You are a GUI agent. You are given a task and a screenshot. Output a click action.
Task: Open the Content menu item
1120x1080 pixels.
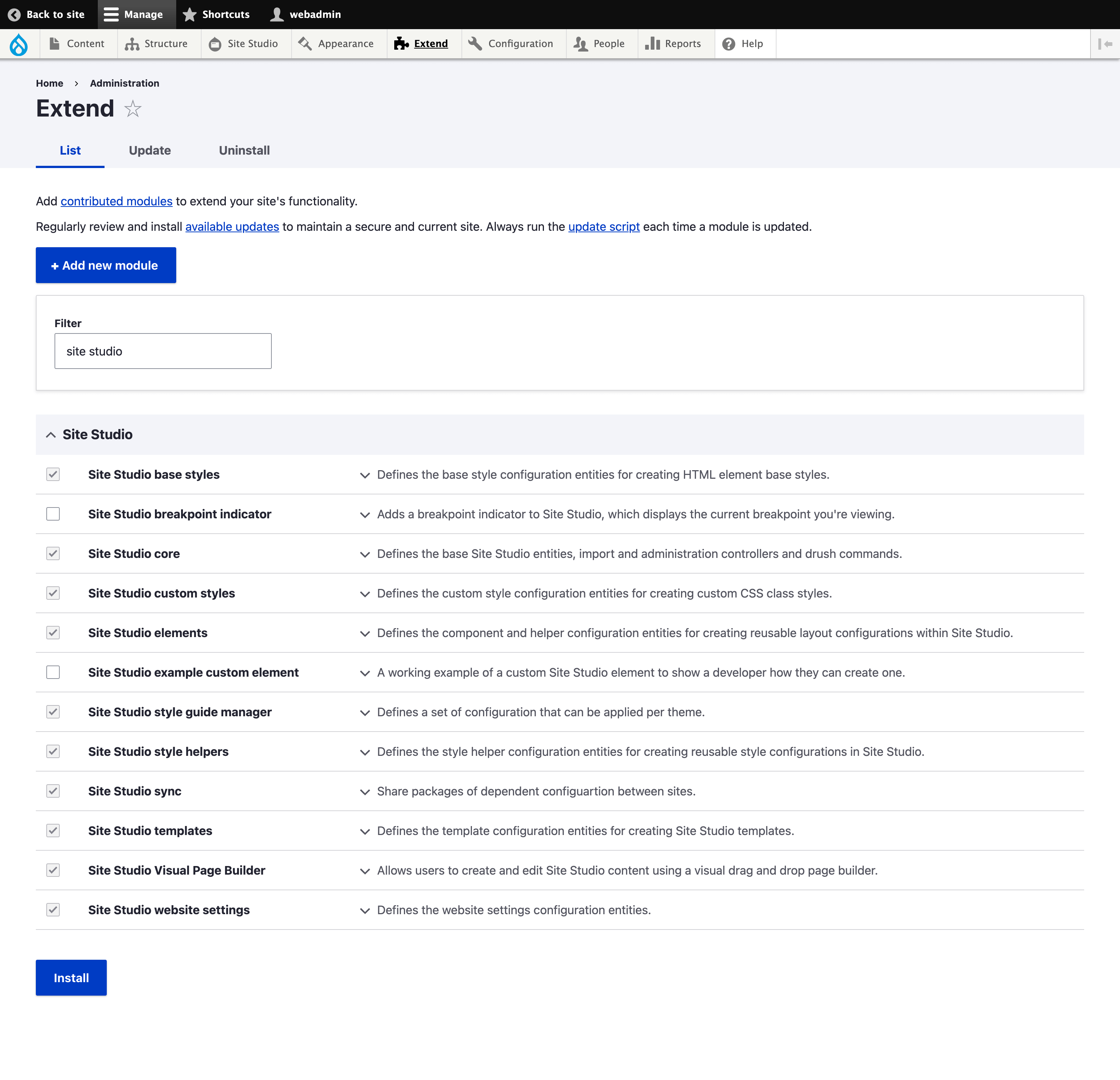78,44
